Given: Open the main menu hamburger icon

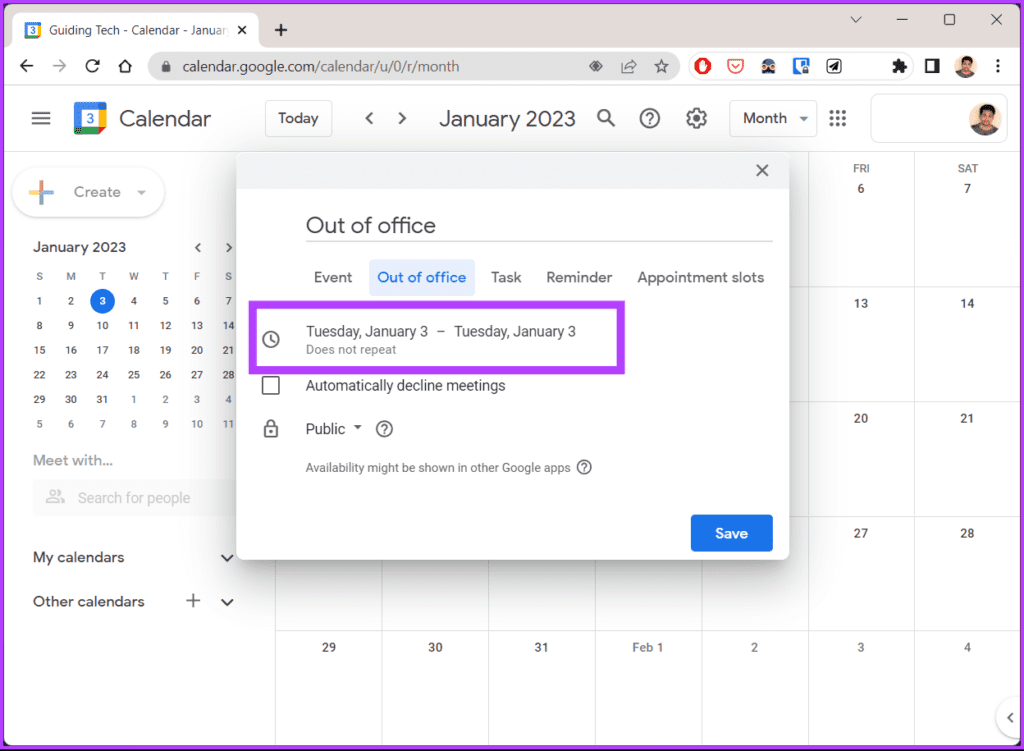Looking at the screenshot, I should click(x=40, y=118).
